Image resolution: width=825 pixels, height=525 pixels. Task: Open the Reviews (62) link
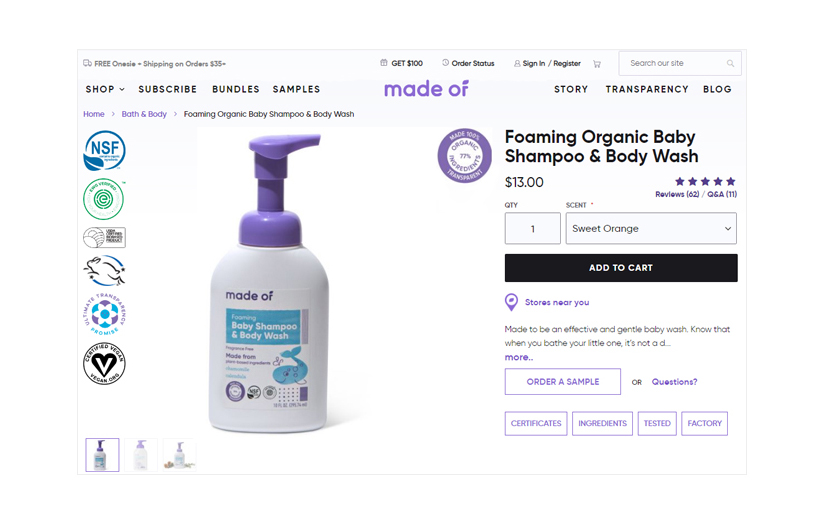pyautogui.click(x=677, y=194)
